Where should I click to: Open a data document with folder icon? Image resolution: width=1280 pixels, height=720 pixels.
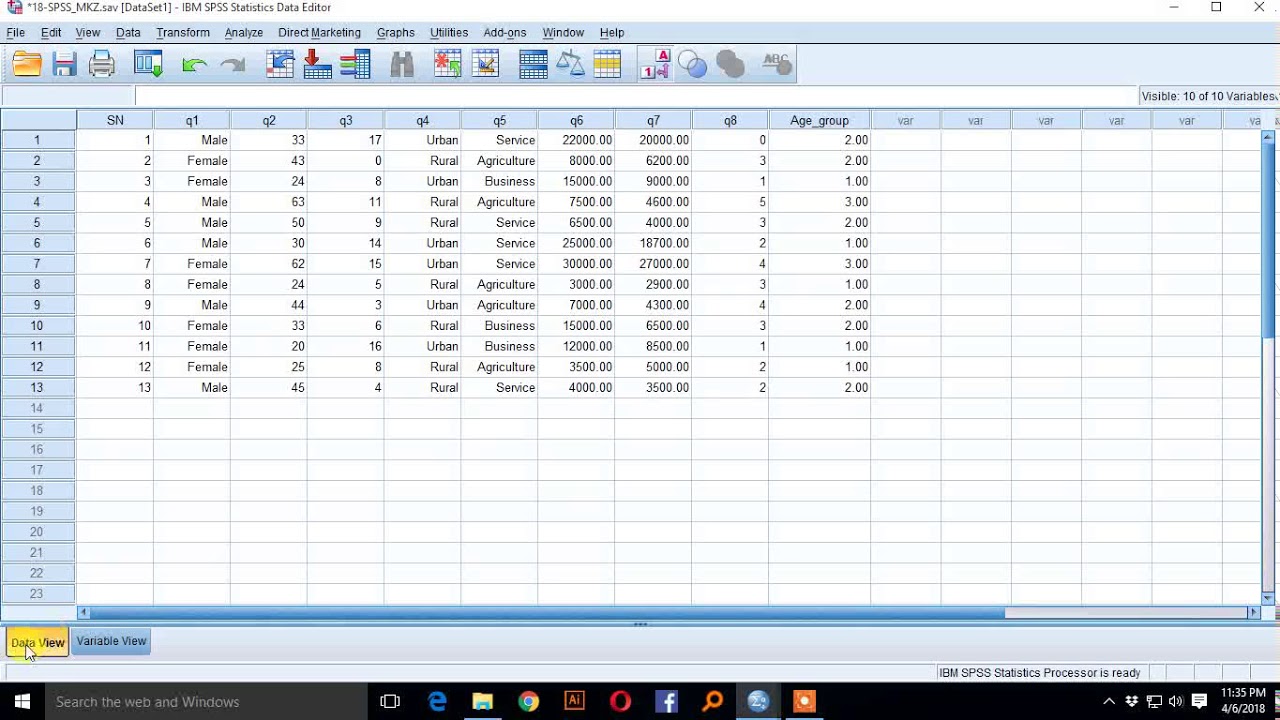(27, 65)
